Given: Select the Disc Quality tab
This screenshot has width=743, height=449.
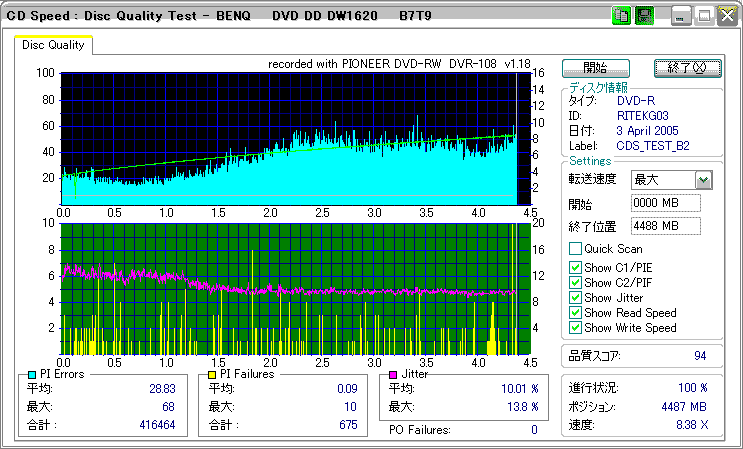Looking at the screenshot, I should (x=54, y=45).
